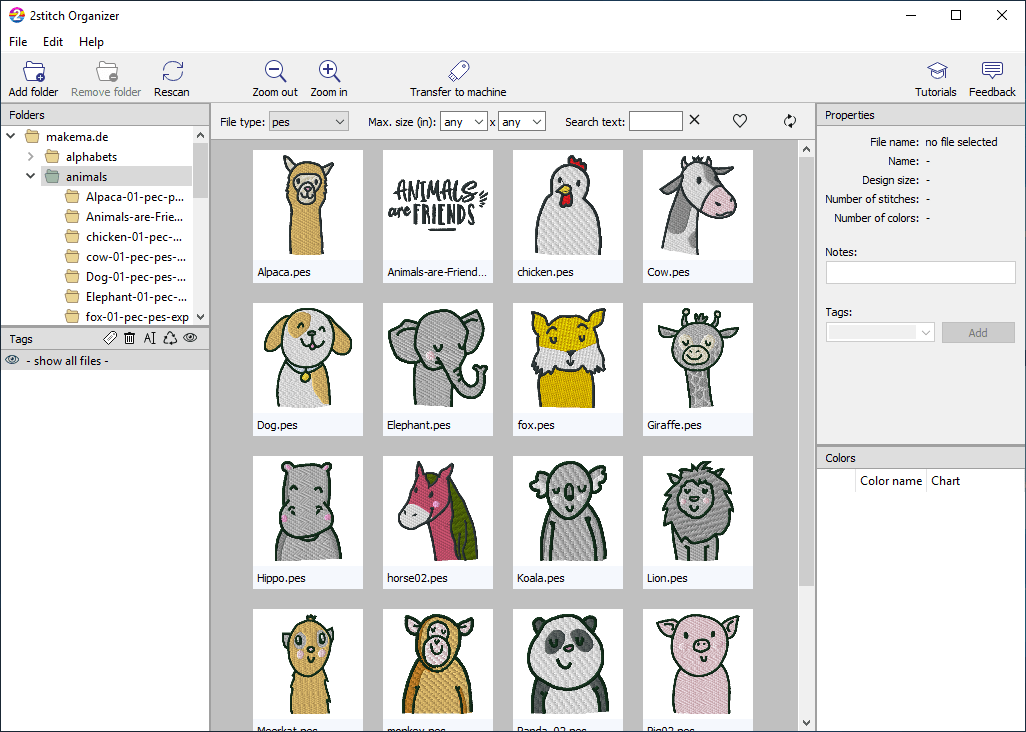Click the Rescan icon

[172, 71]
